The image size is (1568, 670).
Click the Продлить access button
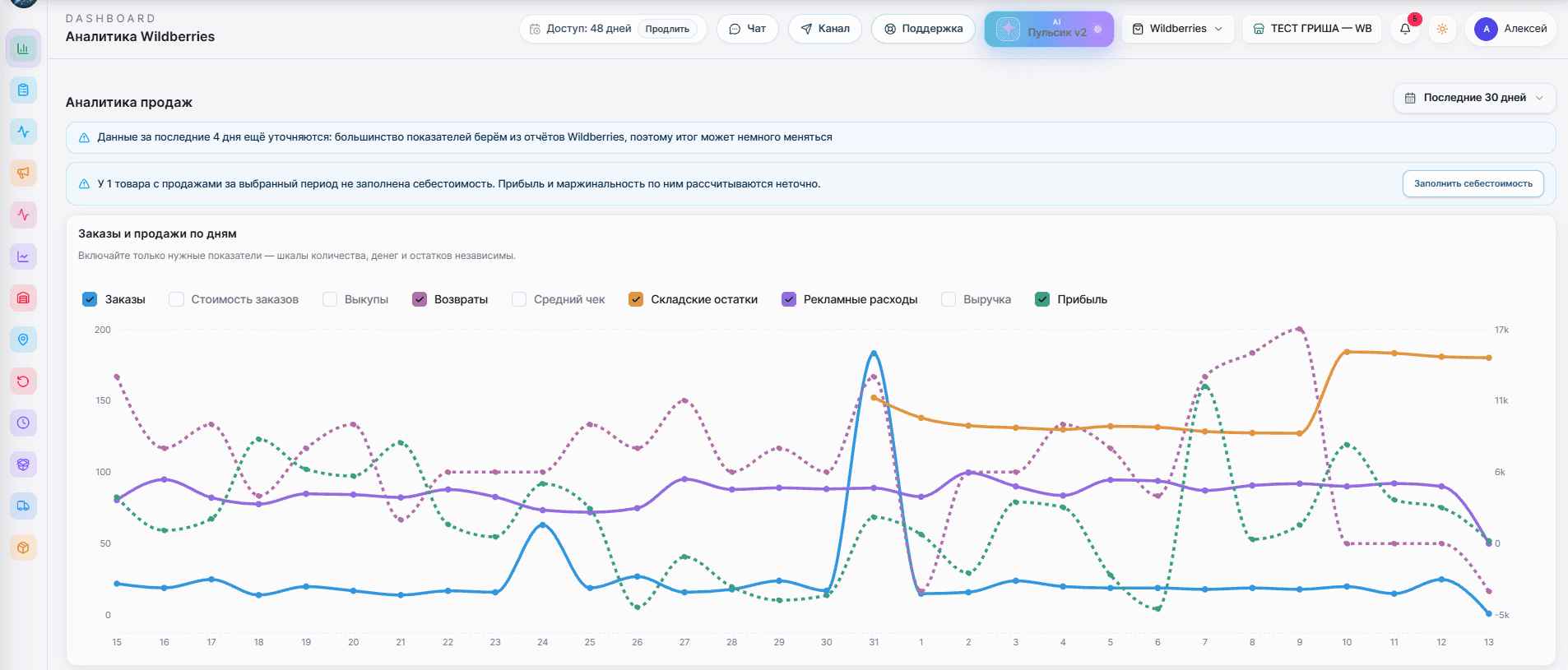coord(667,29)
